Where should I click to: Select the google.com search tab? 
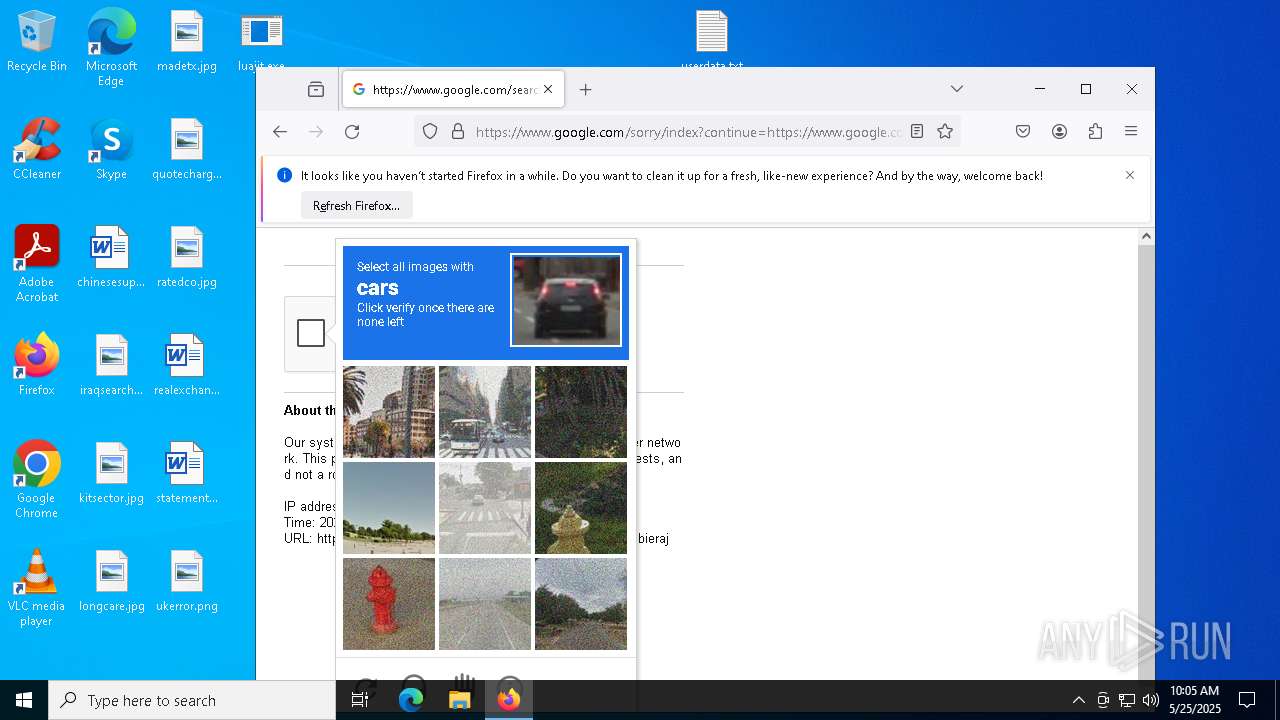[x=453, y=89]
